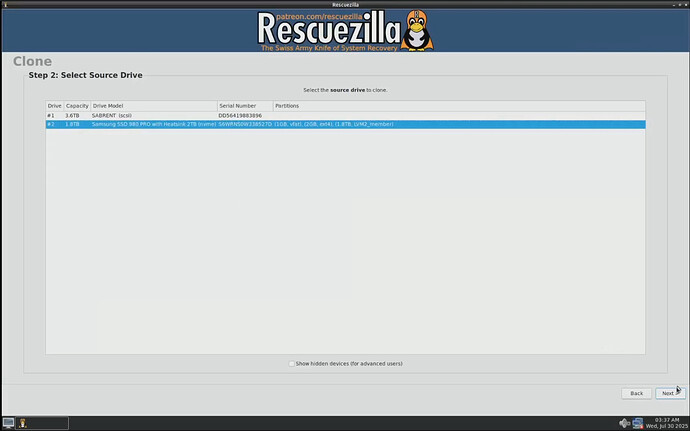Click serial number DD56419883896

(240, 115)
